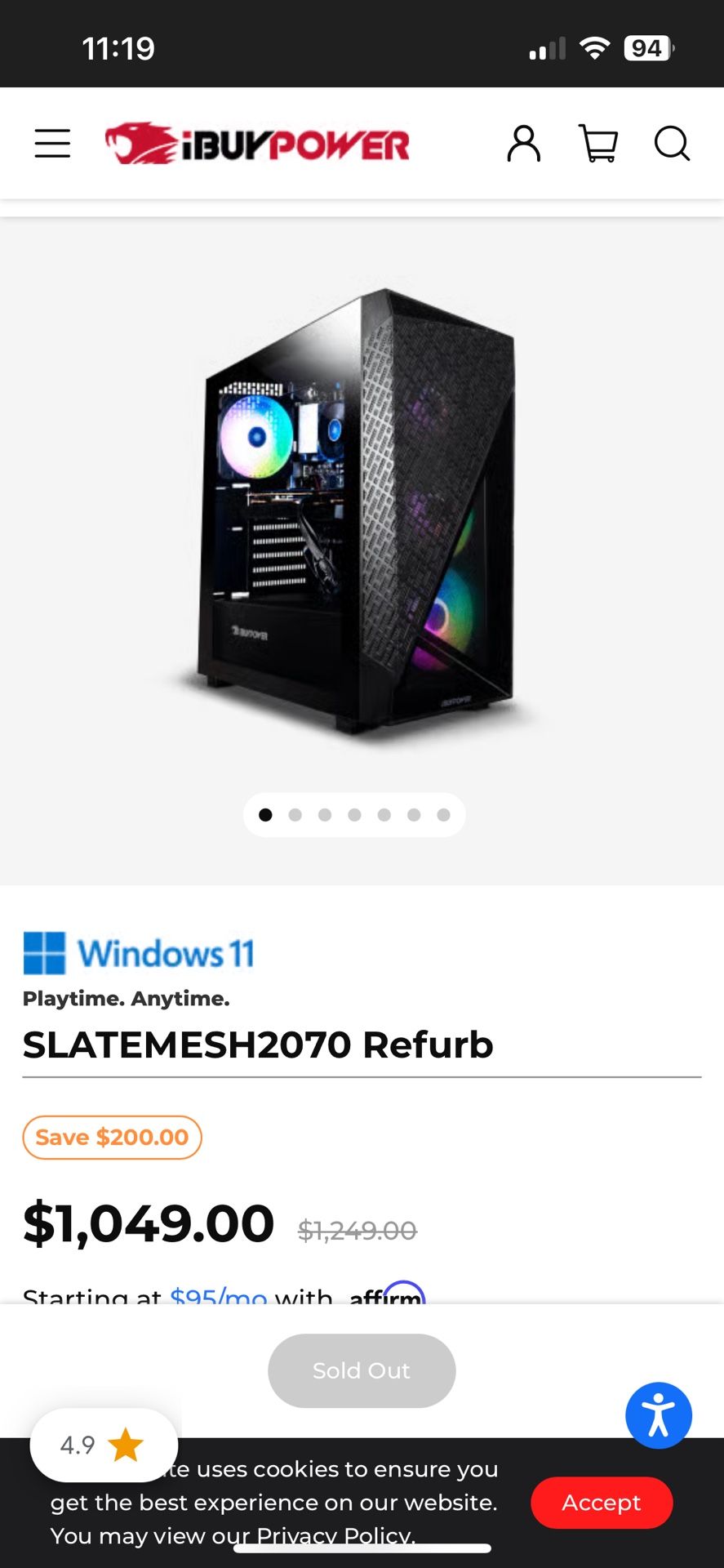
Task: View the shopping cart
Action: [x=598, y=144]
